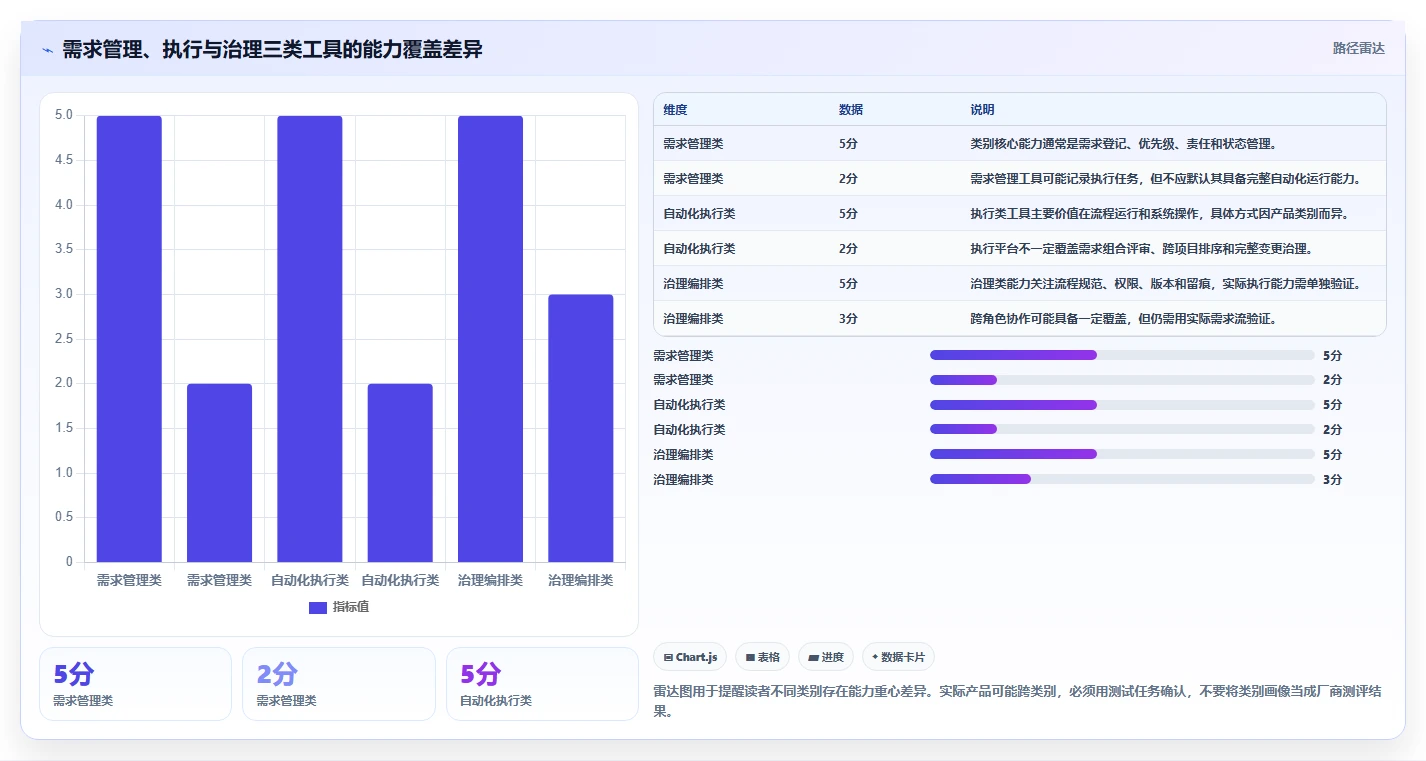Click the 3分 cell in the table
This screenshot has width=1426, height=761.
(848, 319)
